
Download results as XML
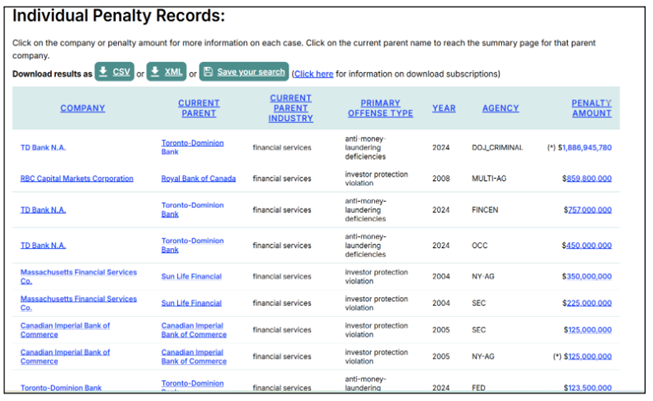pyautogui.click(x=166, y=72)
